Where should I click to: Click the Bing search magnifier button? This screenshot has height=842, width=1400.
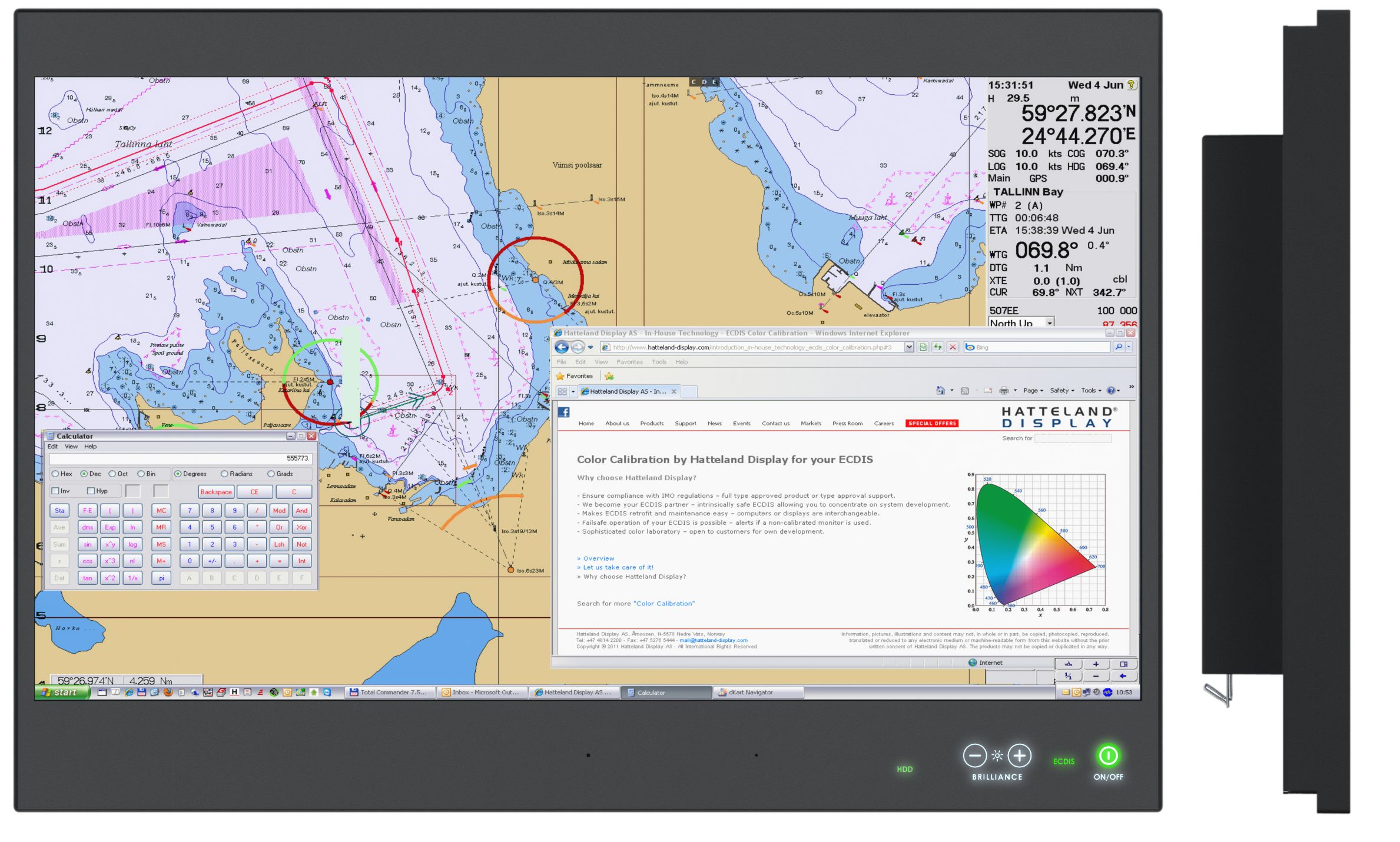(1118, 347)
